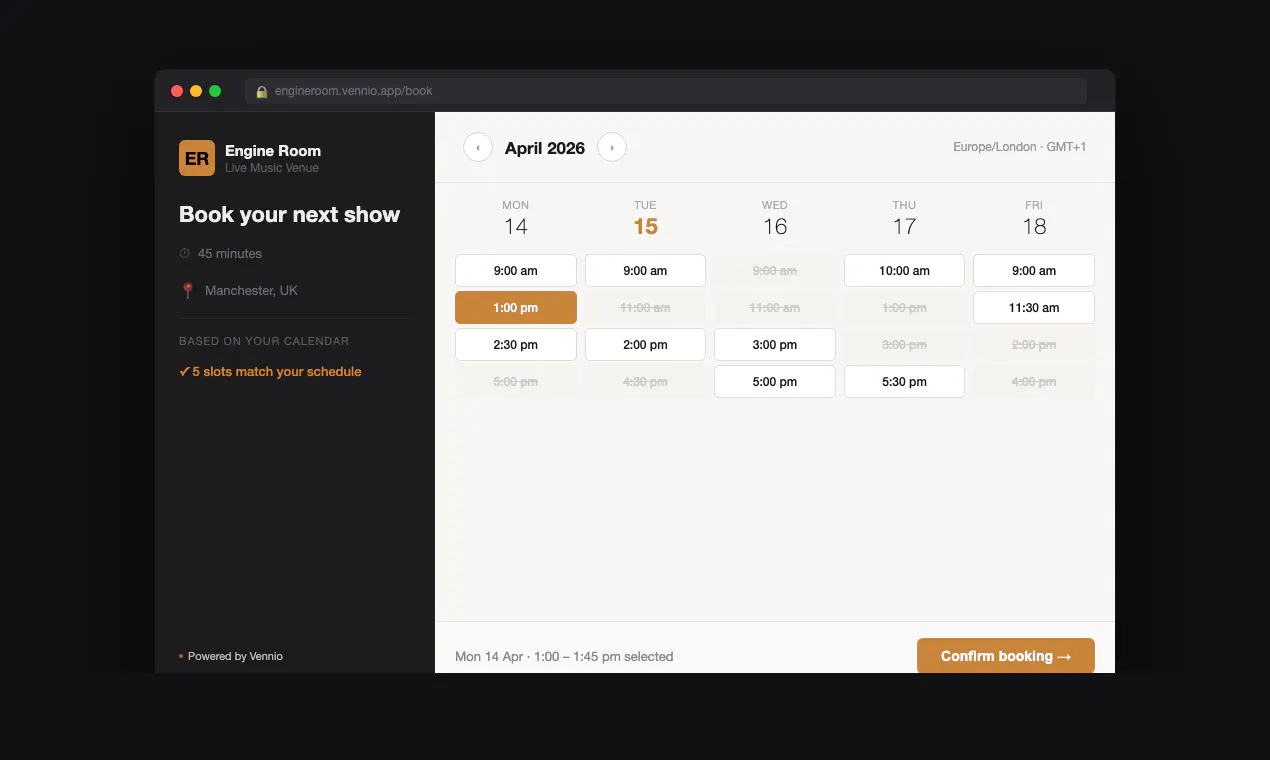Click the 'Manchester, UK' location text
1270x760 pixels.
click(x=251, y=291)
